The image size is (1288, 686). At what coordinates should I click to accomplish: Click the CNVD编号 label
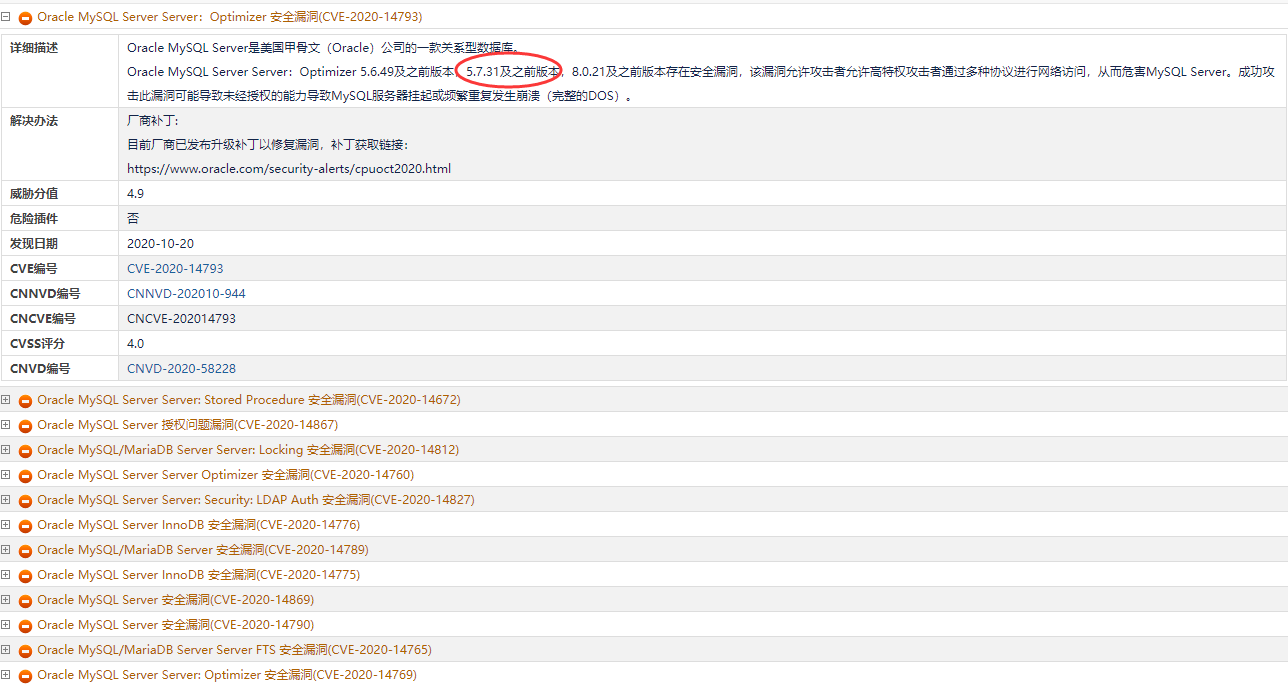pos(40,368)
